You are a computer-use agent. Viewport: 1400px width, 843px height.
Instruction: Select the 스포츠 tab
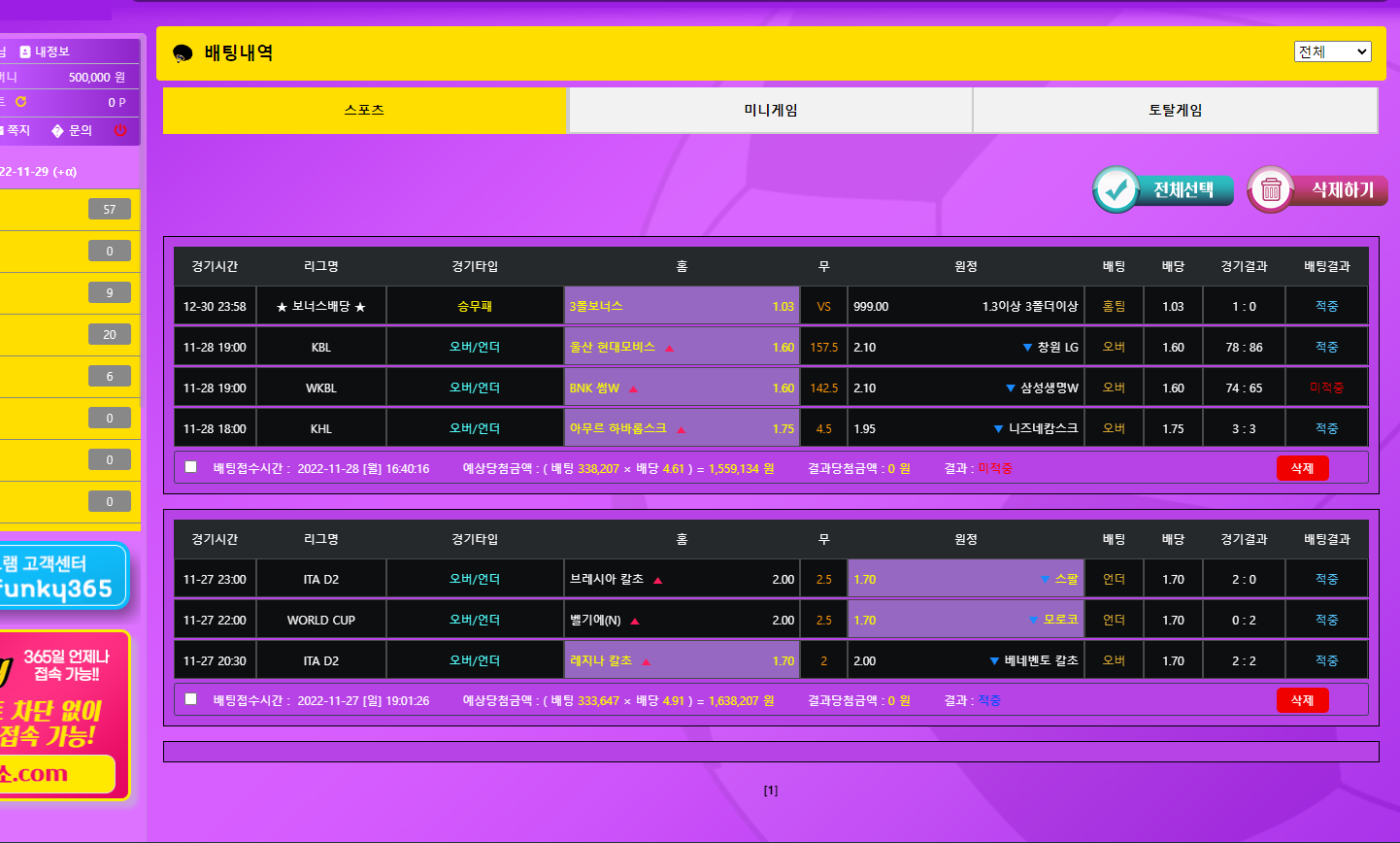click(x=364, y=111)
